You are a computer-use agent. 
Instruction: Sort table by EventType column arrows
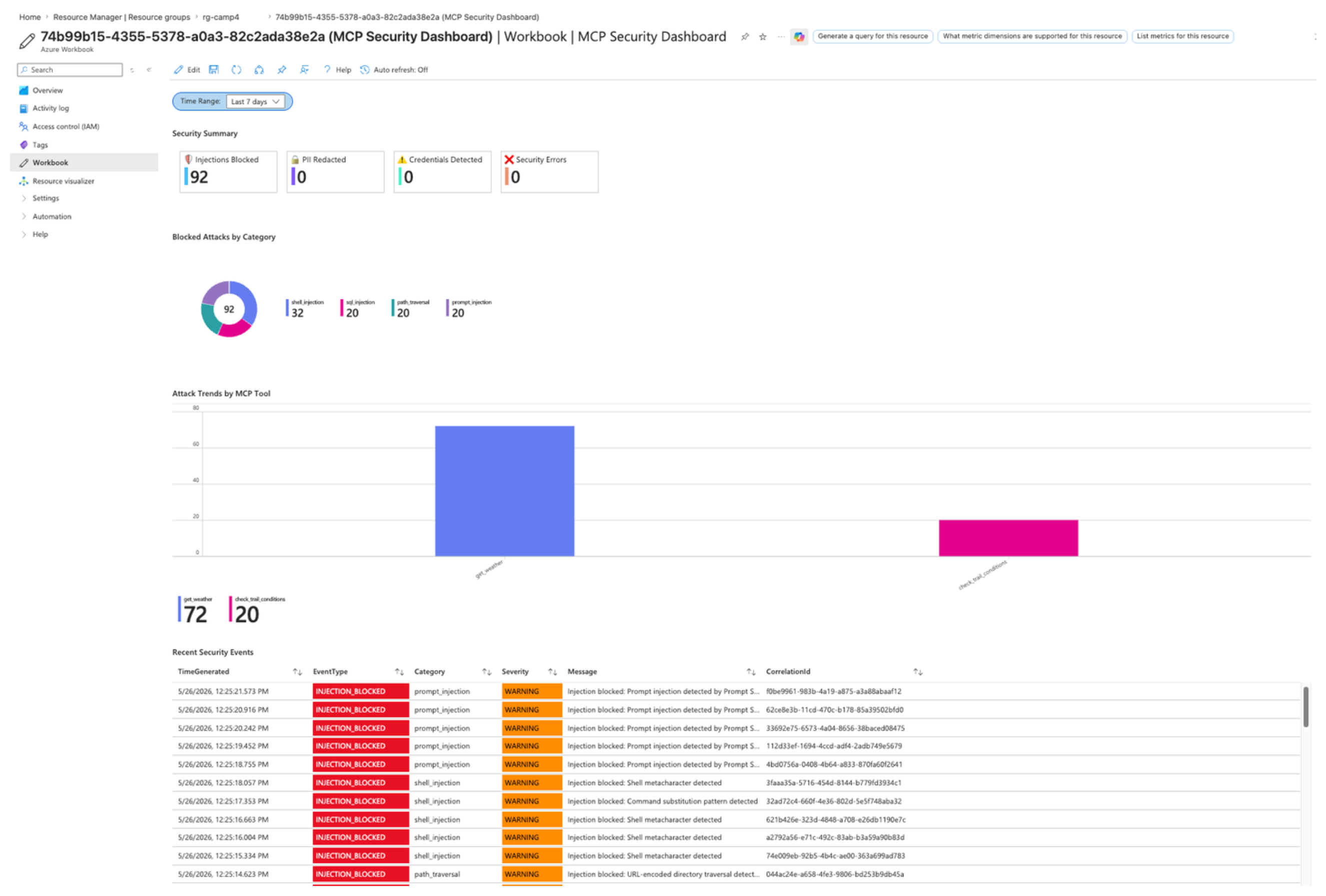tap(399, 671)
